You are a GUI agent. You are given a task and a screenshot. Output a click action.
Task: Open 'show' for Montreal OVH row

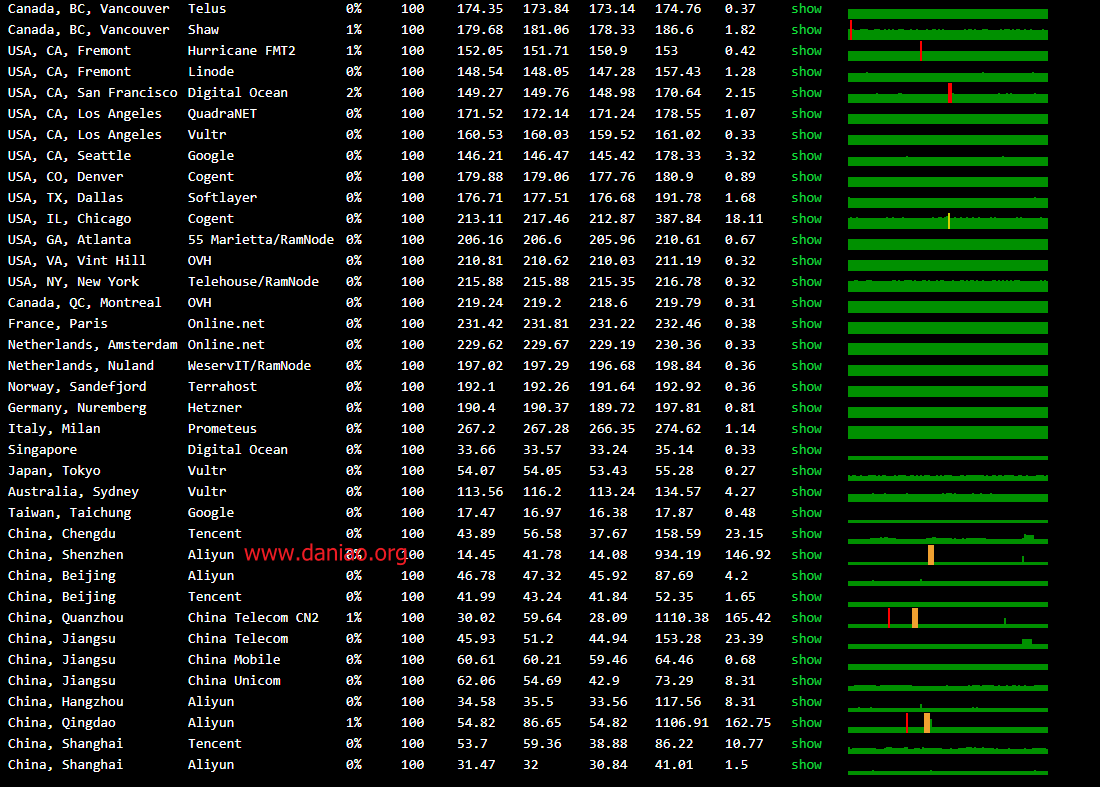coord(806,302)
